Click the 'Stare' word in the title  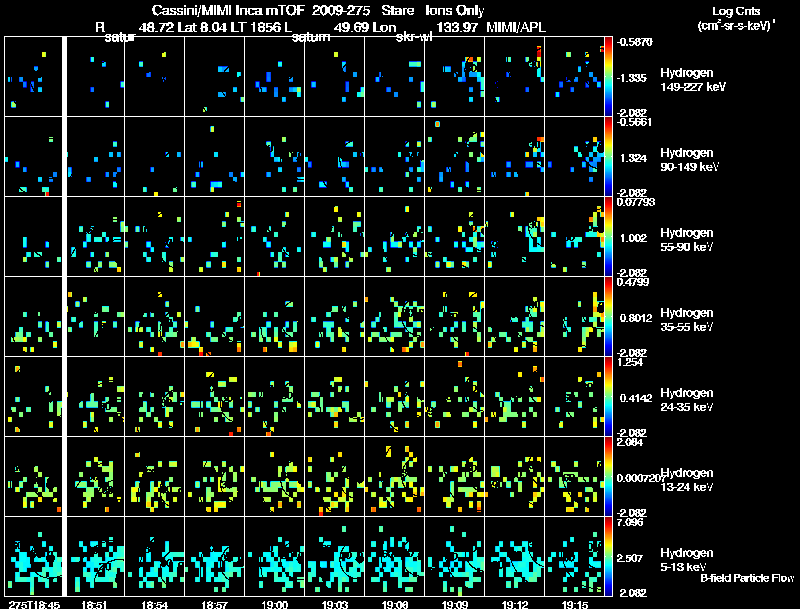(397, 10)
